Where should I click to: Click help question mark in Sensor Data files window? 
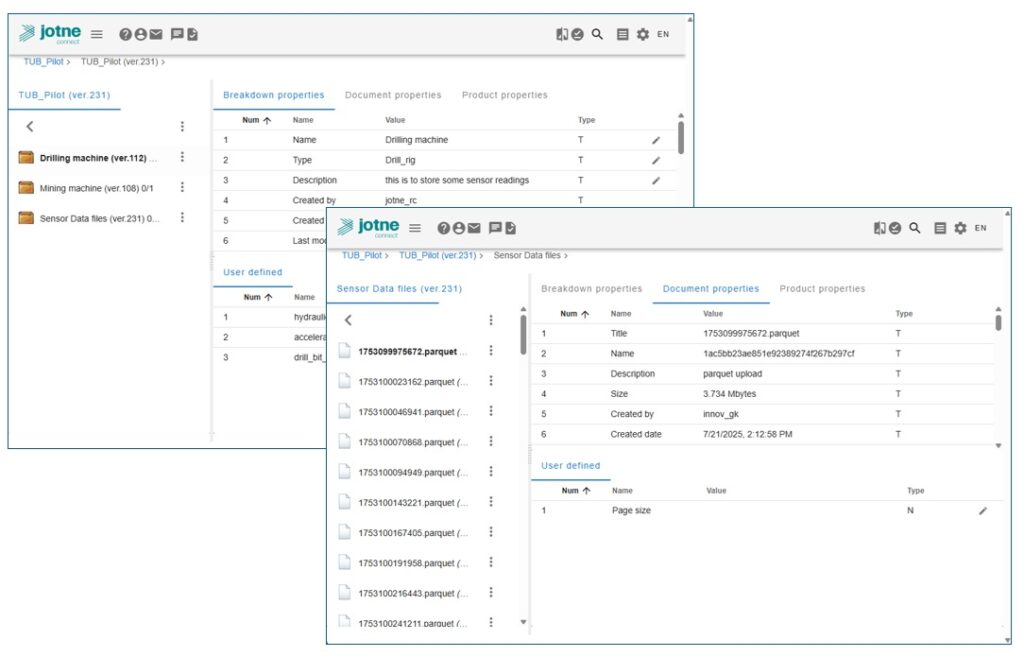pyautogui.click(x=444, y=228)
